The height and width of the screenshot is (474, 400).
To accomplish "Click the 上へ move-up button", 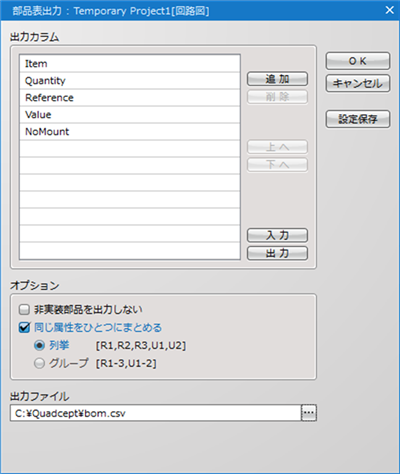I will point(277,147).
